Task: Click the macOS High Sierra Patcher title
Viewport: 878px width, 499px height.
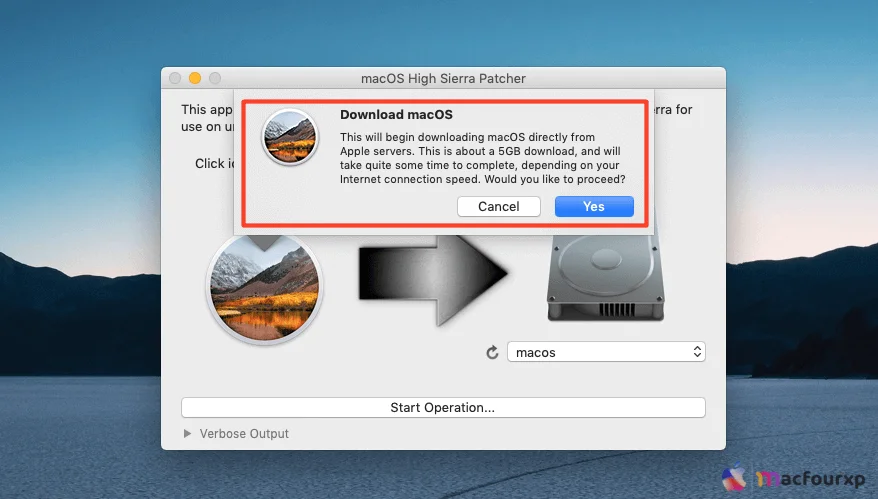Action: click(x=443, y=78)
